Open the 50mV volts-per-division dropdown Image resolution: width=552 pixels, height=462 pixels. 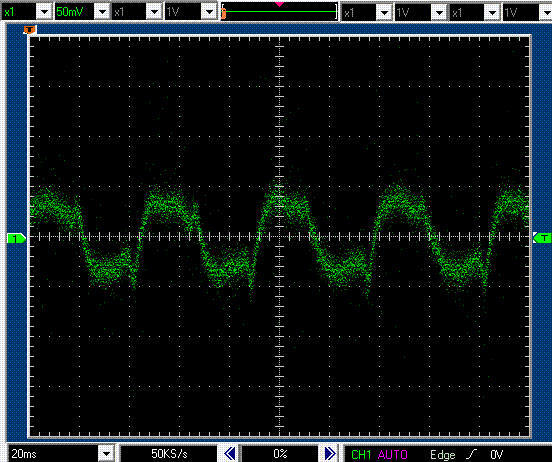(x=102, y=12)
